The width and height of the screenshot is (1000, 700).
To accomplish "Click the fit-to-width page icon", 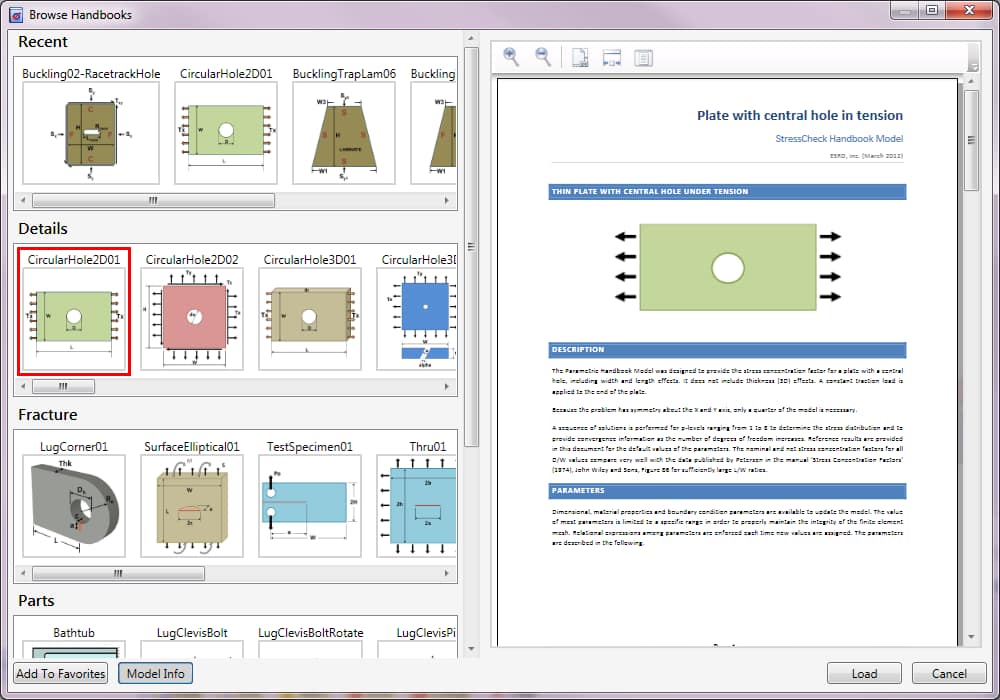I will [612, 57].
